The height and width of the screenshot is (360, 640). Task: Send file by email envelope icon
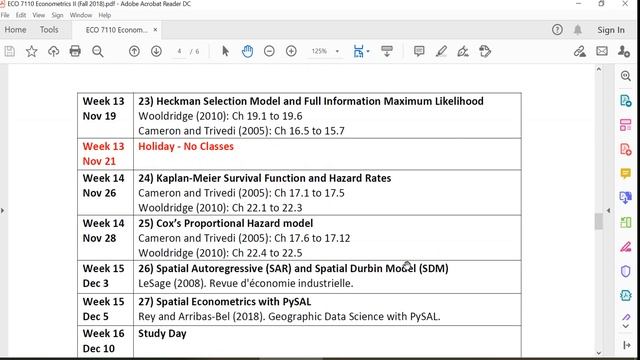pyautogui.click(x=602, y=51)
